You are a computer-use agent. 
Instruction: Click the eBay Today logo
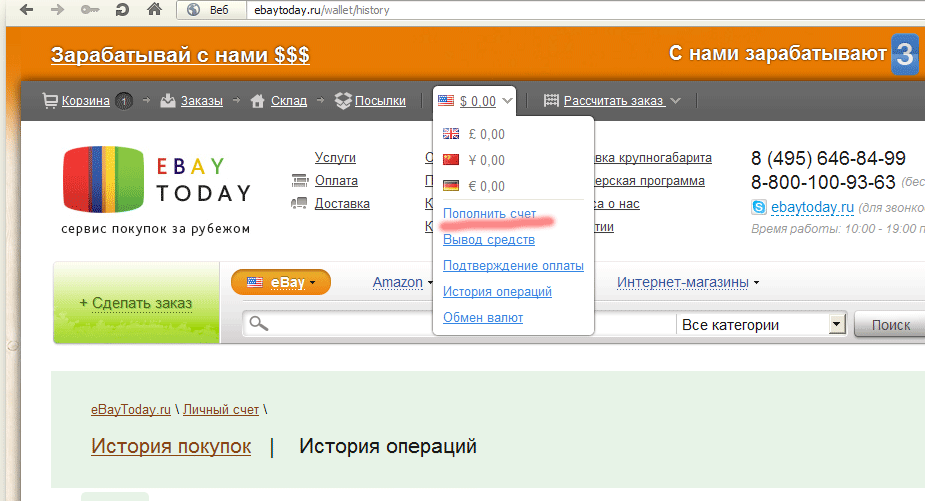(156, 190)
